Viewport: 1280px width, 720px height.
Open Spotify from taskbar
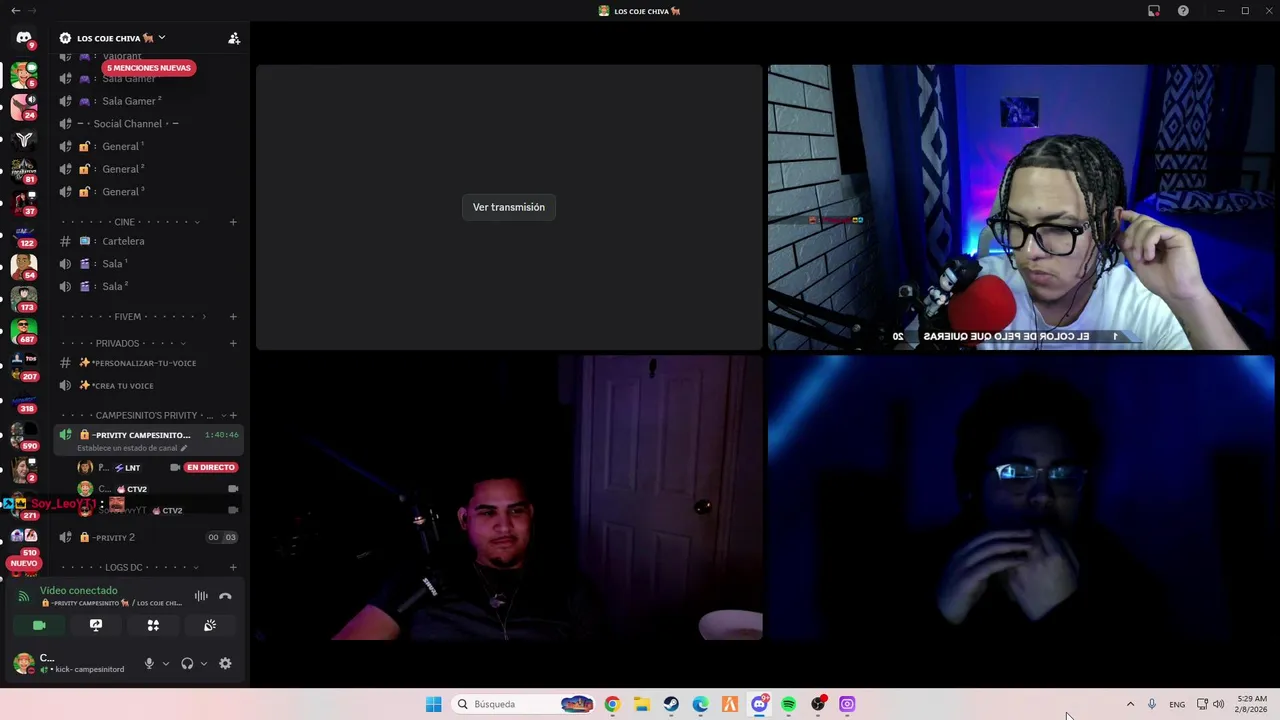point(788,704)
